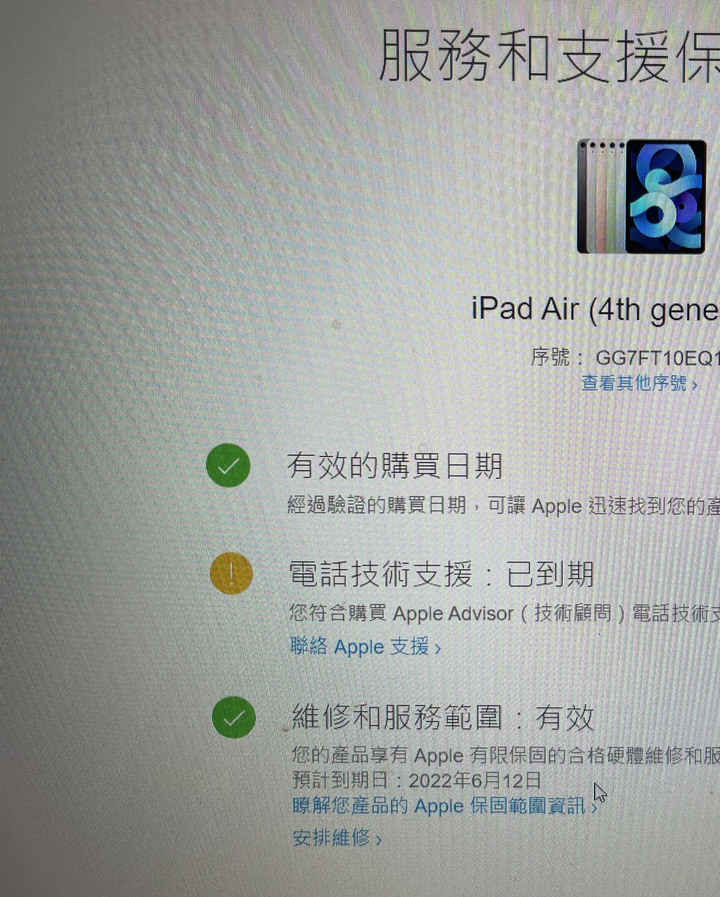Click the 維修和服務範圍:有效 heading
This screenshot has height=897, width=720.
pyautogui.click(x=443, y=717)
